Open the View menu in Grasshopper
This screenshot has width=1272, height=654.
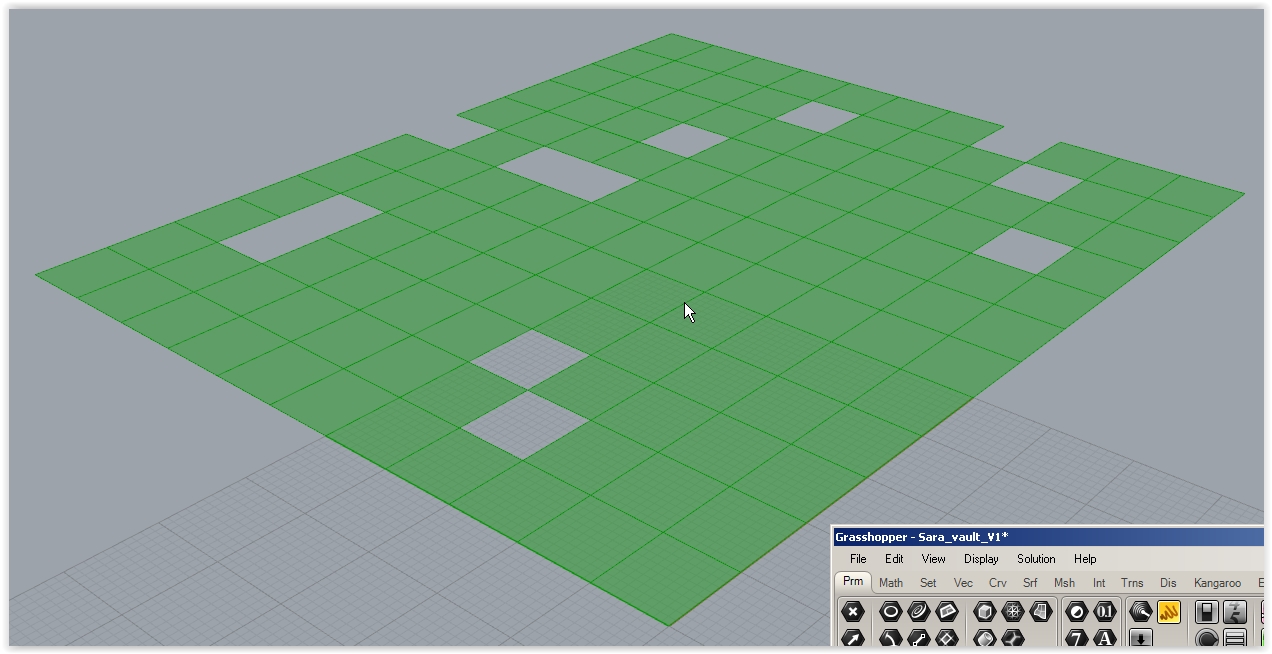coord(933,559)
